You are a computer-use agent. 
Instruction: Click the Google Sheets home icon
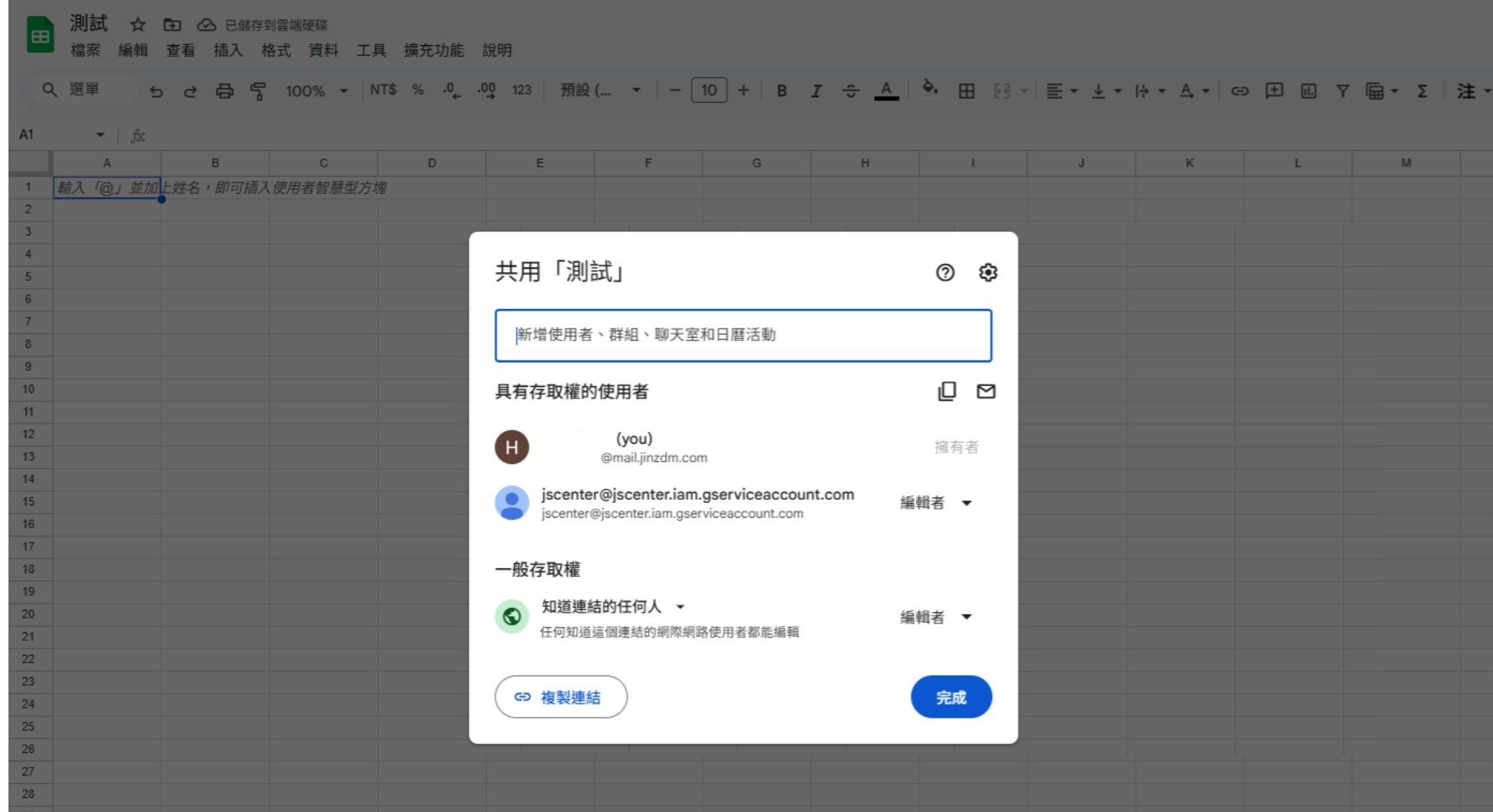(40, 37)
